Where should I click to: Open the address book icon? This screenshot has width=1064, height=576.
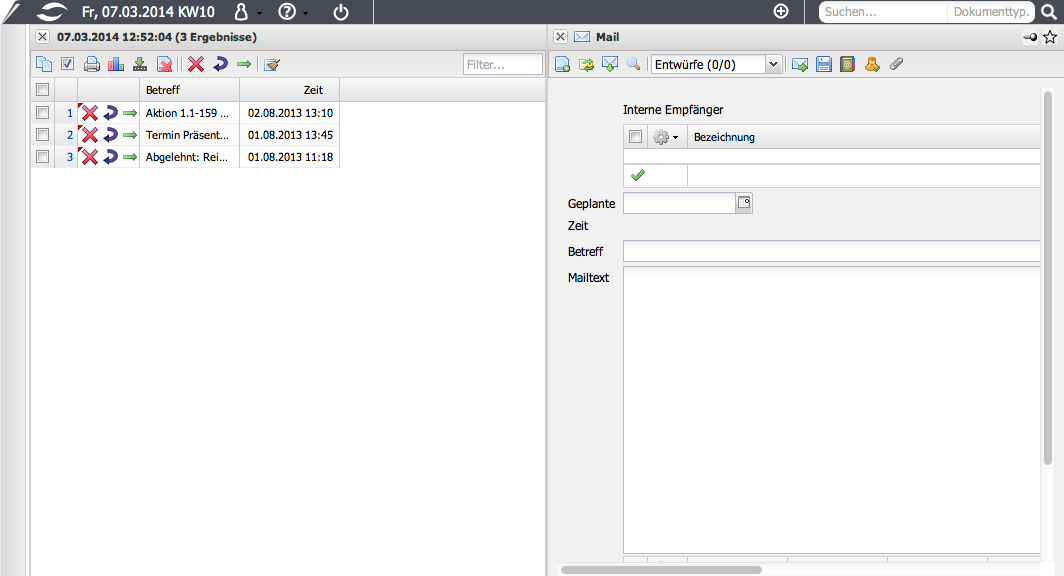(x=848, y=65)
